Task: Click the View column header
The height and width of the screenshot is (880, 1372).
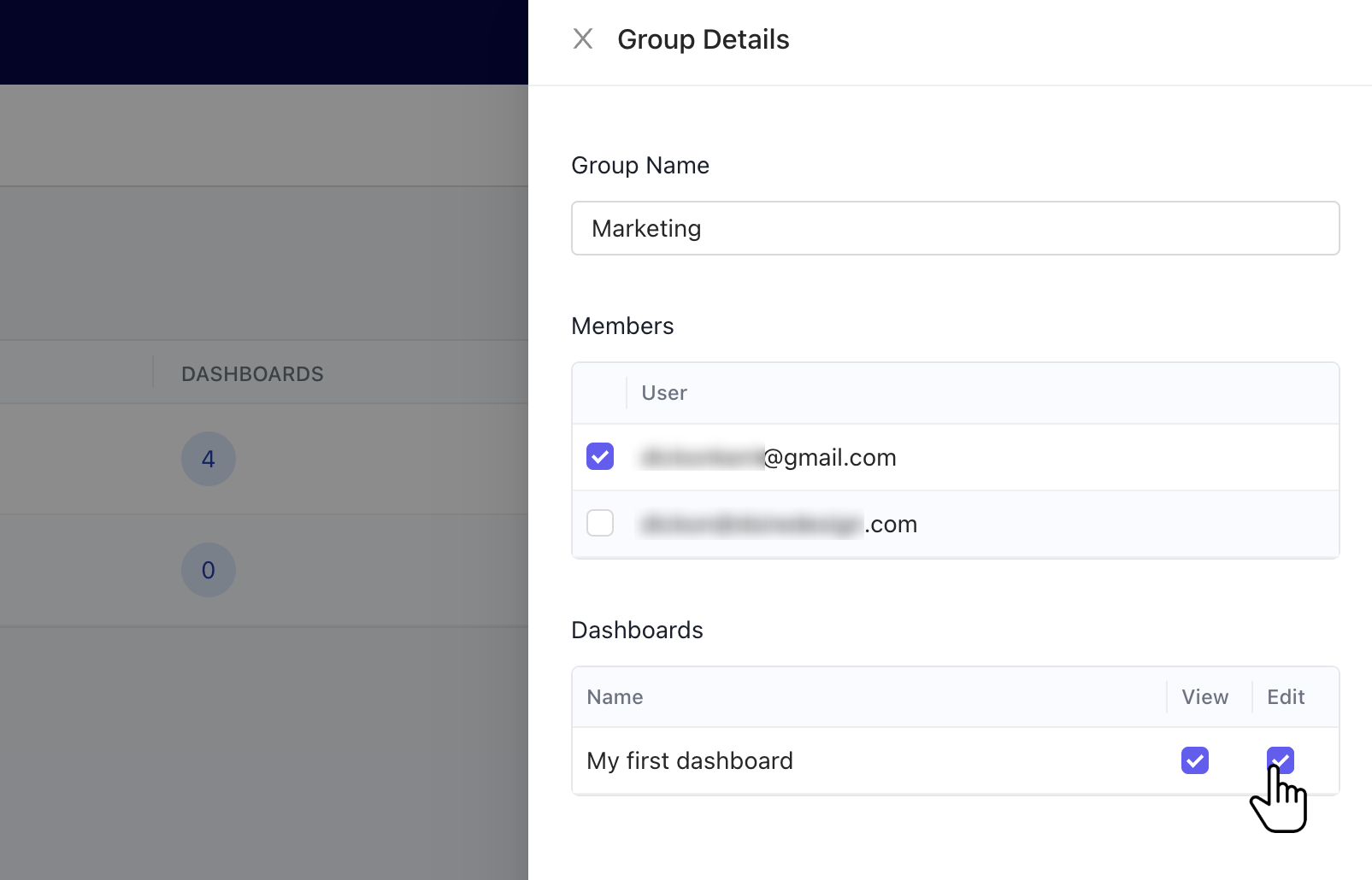Action: pos(1204,697)
